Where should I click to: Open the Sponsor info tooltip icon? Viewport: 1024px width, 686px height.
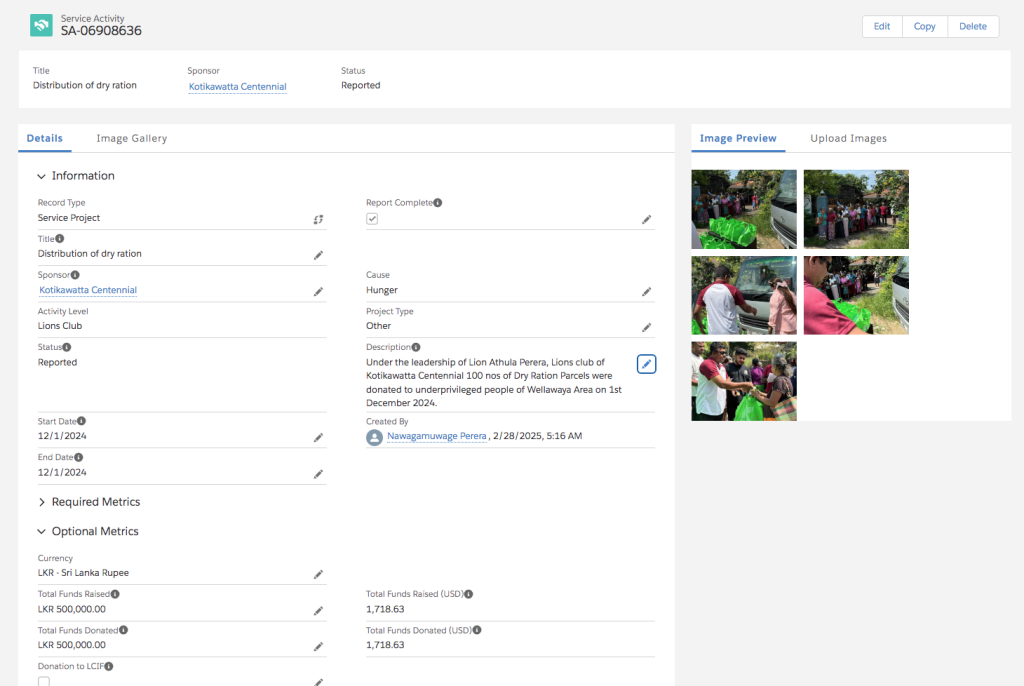[x=75, y=275]
